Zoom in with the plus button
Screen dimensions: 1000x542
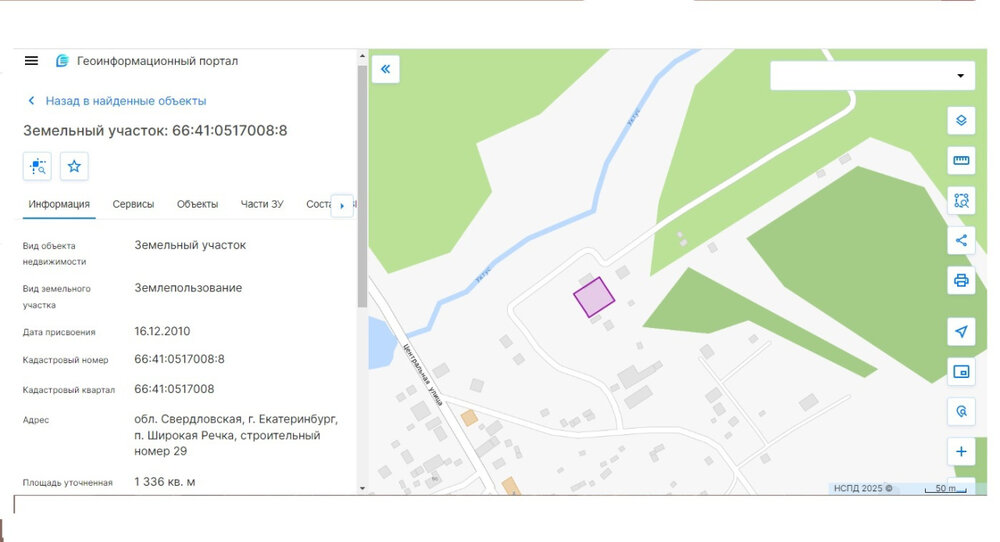pyautogui.click(x=961, y=452)
